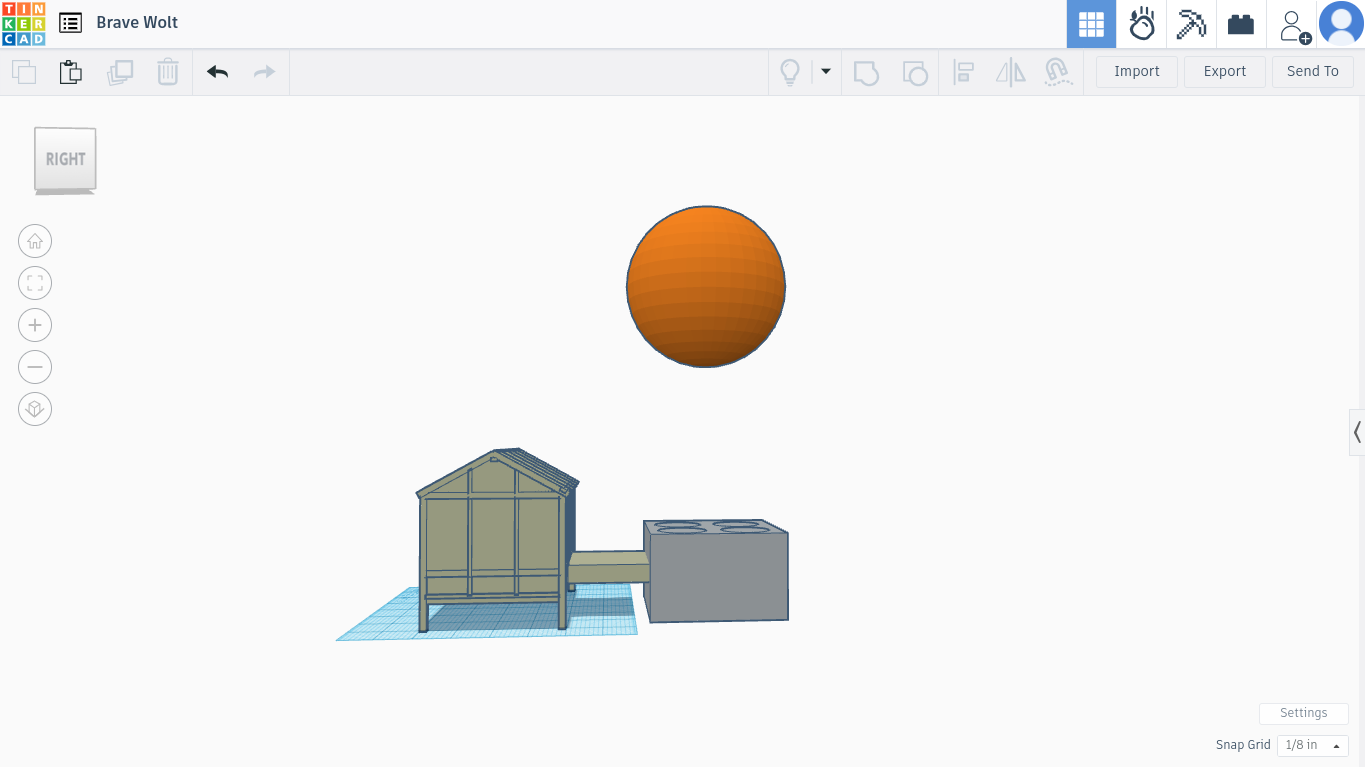Click the Ungroup shapes icon
The image size is (1365, 767).
915,72
